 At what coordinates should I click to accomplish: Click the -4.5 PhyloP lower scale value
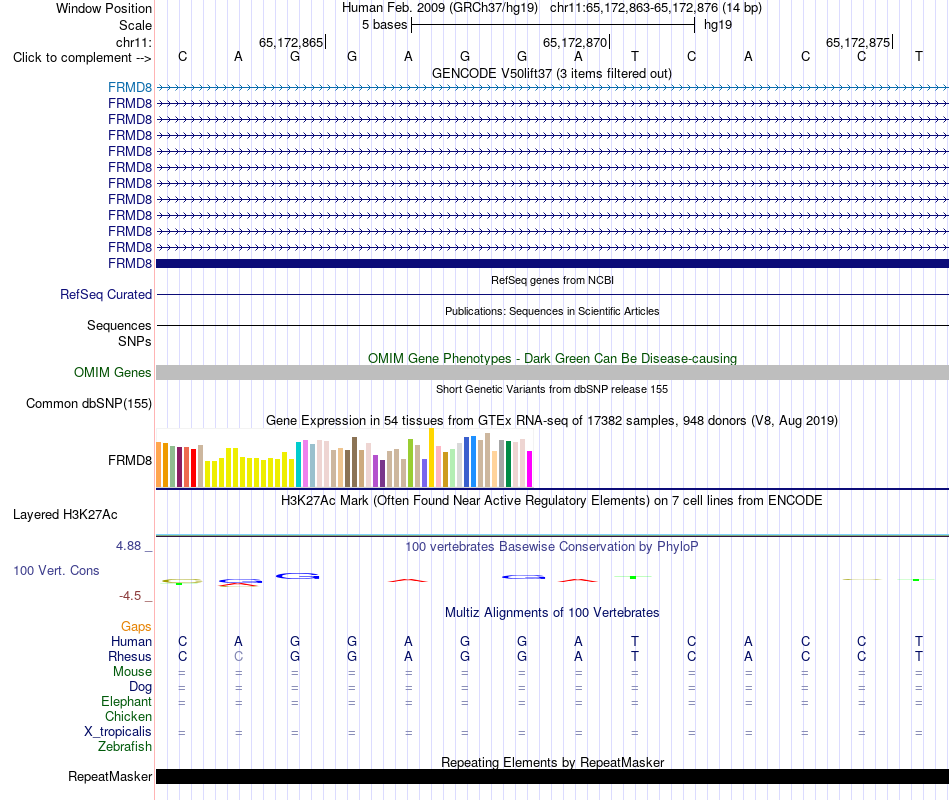(x=130, y=596)
